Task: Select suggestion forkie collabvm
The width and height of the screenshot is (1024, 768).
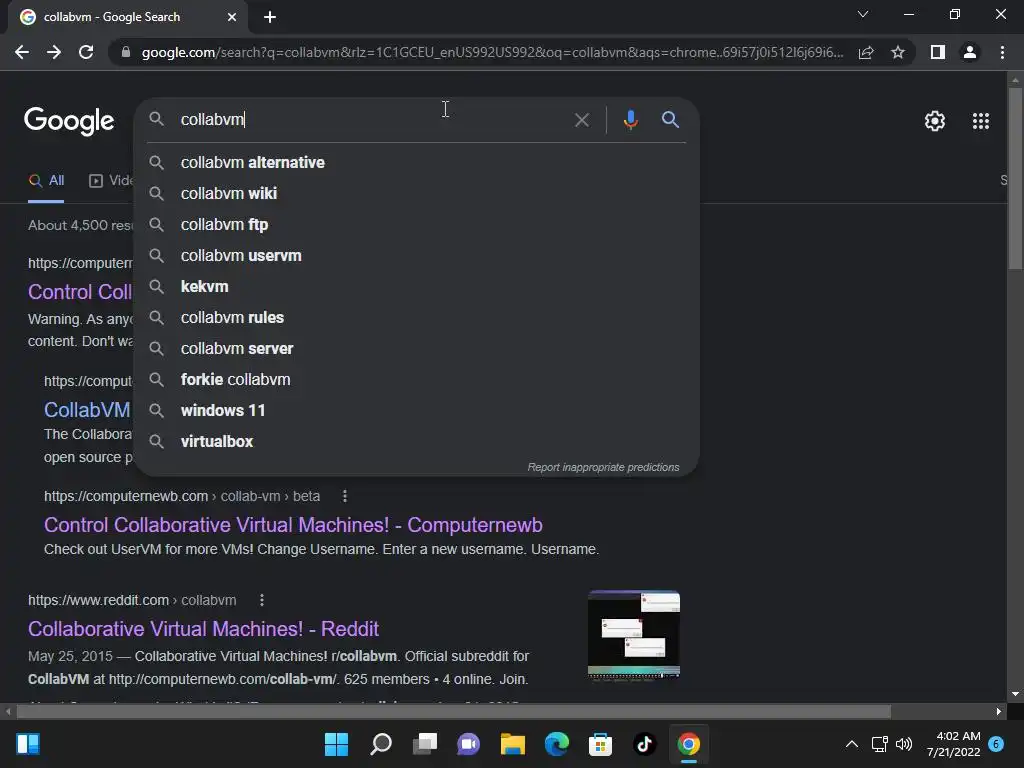Action: tap(417, 379)
